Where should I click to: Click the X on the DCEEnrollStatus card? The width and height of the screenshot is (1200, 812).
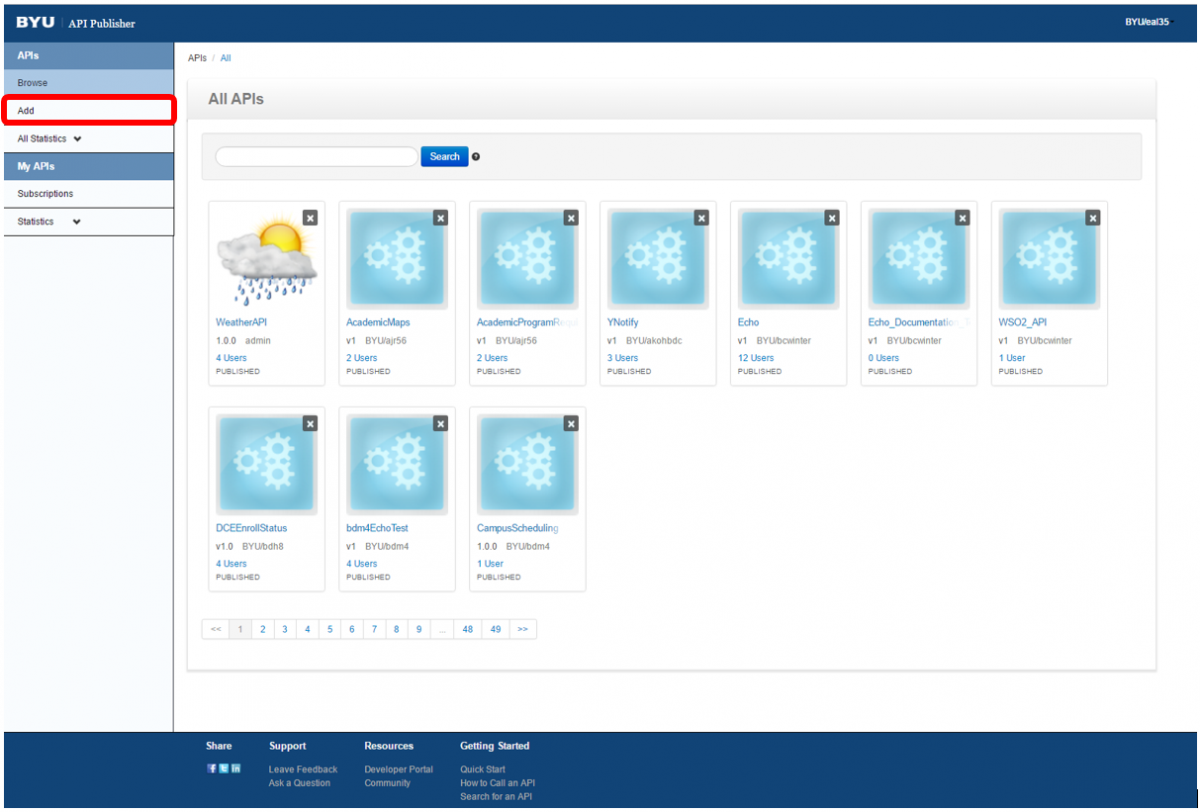point(310,424)
